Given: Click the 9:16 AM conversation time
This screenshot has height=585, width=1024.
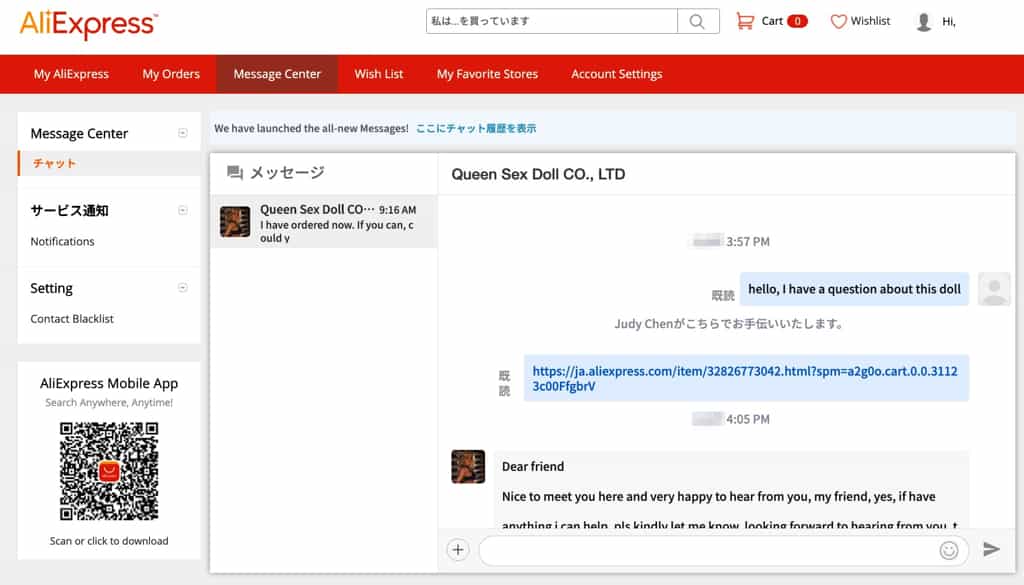Looking at the screenshot, I should pyautogui.click(x=397, y=210).
